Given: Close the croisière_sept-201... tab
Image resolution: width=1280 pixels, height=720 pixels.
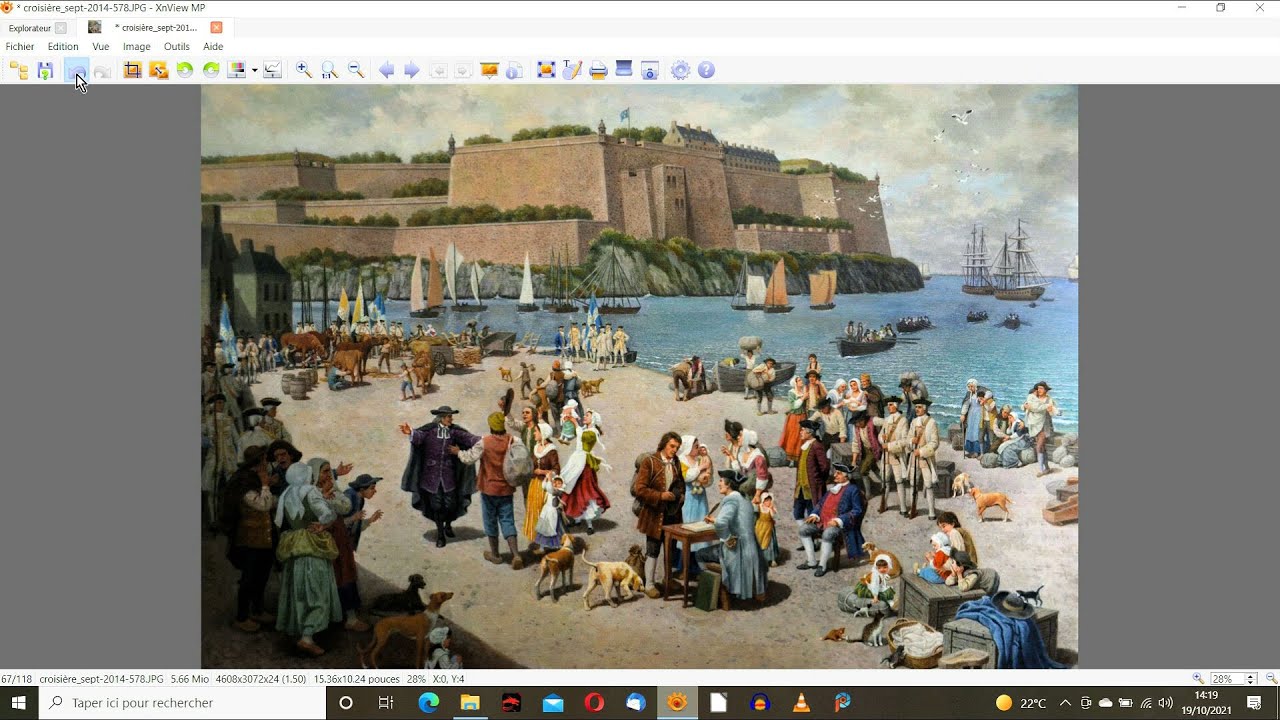Looking at the screenshot, I should coord(216,28).
